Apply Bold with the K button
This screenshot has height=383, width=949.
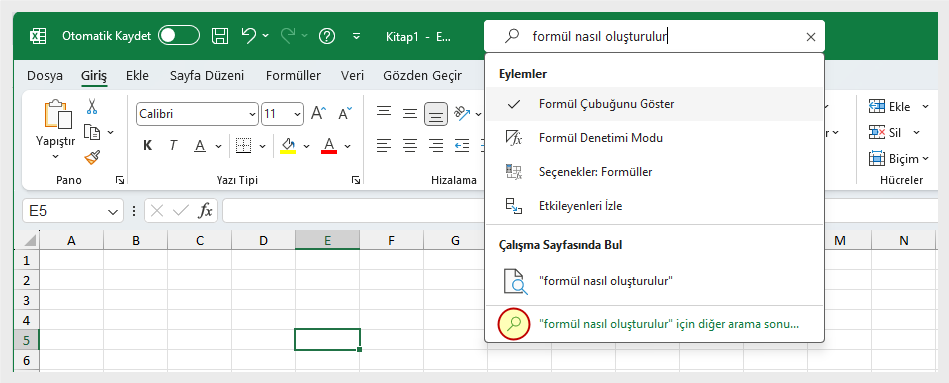(x=147, y=145)
